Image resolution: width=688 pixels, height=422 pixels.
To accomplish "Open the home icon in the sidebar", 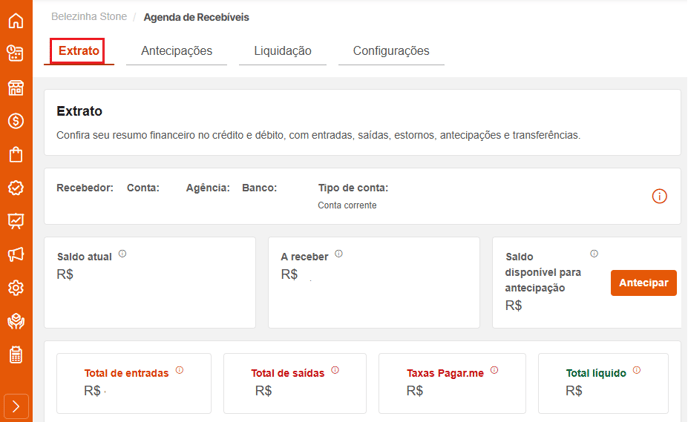I will [x=16, y=21].
